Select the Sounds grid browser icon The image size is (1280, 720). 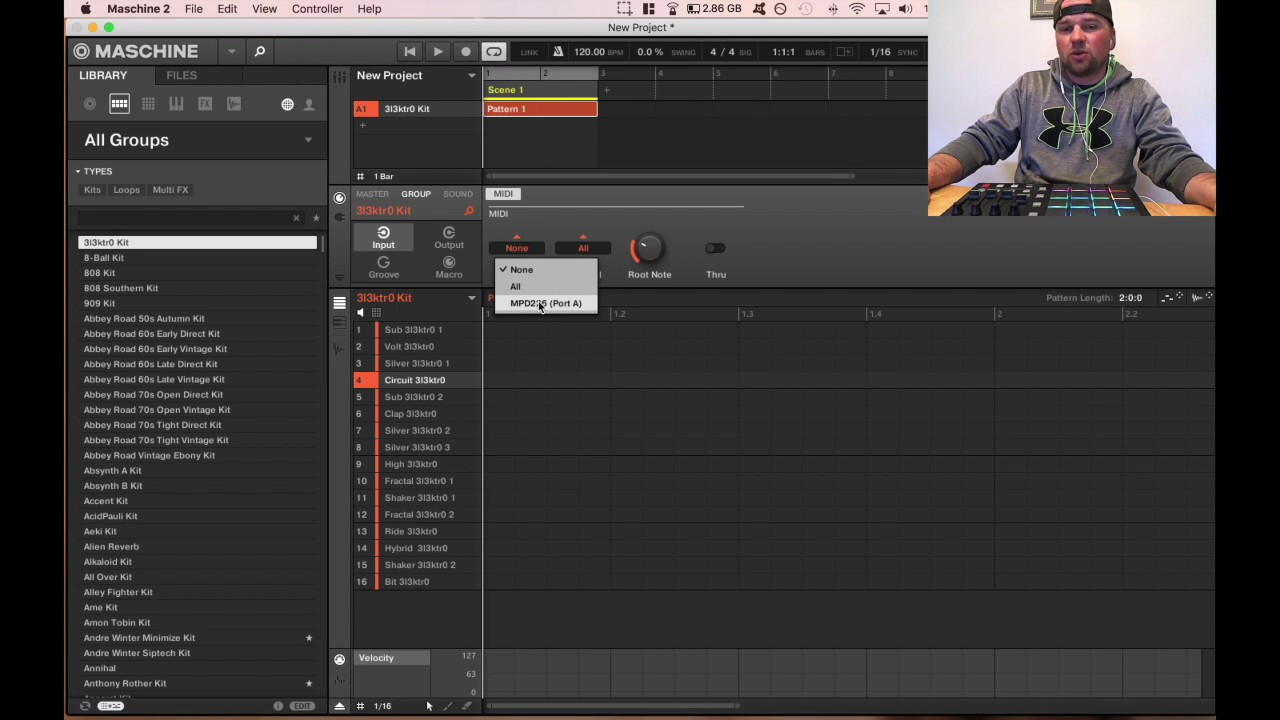pos(148,104)
